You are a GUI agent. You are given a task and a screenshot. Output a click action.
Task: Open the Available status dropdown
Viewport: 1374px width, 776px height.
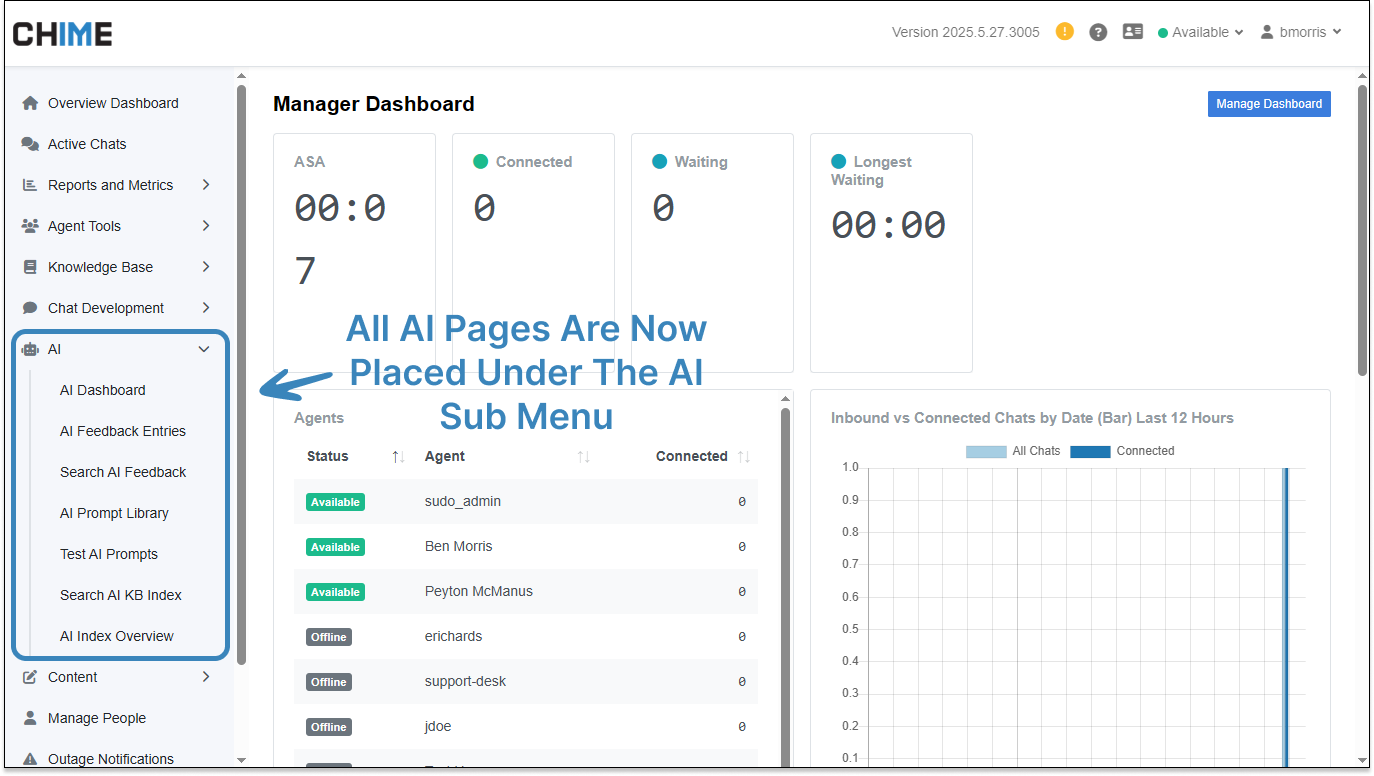tap(1200, 32)
